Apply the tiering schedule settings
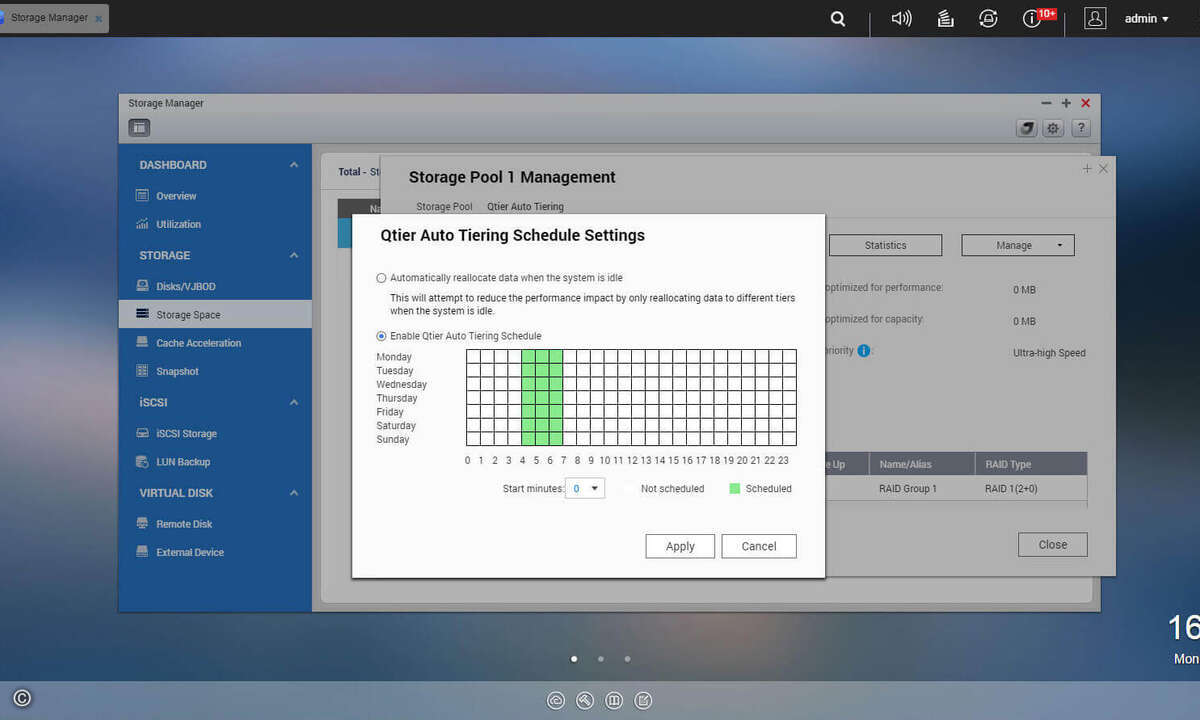Image resolution: width=1200 pixels, height=720 pixels. point(680,546)
